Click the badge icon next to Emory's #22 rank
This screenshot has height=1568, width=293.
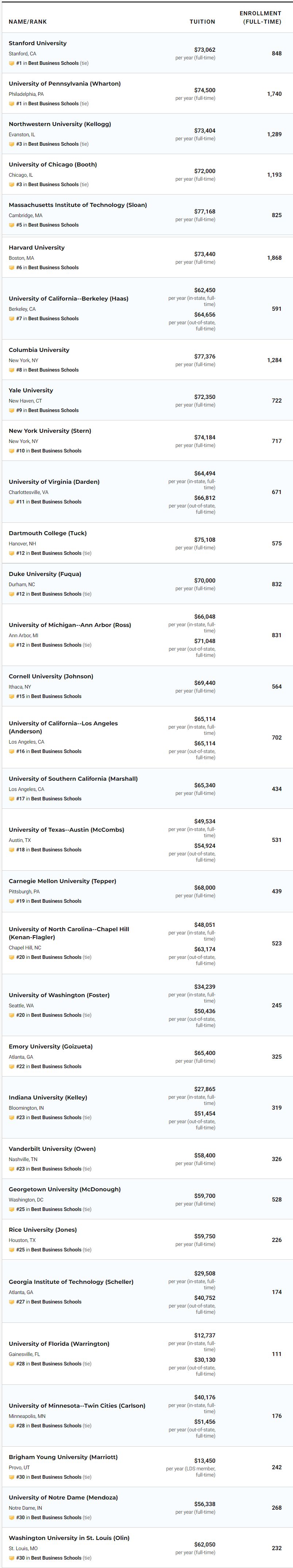point(12,1066)
